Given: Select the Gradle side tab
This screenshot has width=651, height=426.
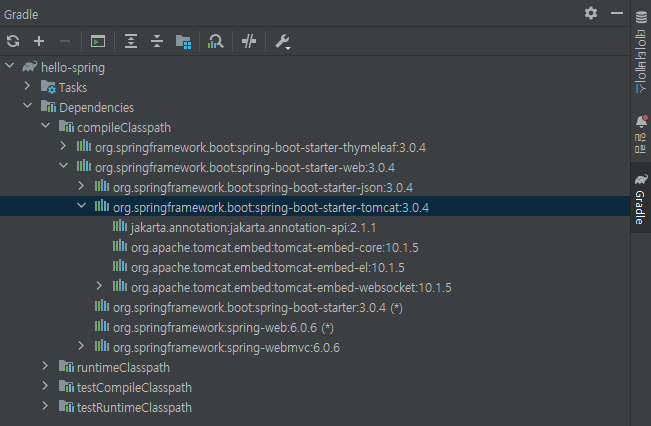Looking at the screenshot, I should 641,198.
